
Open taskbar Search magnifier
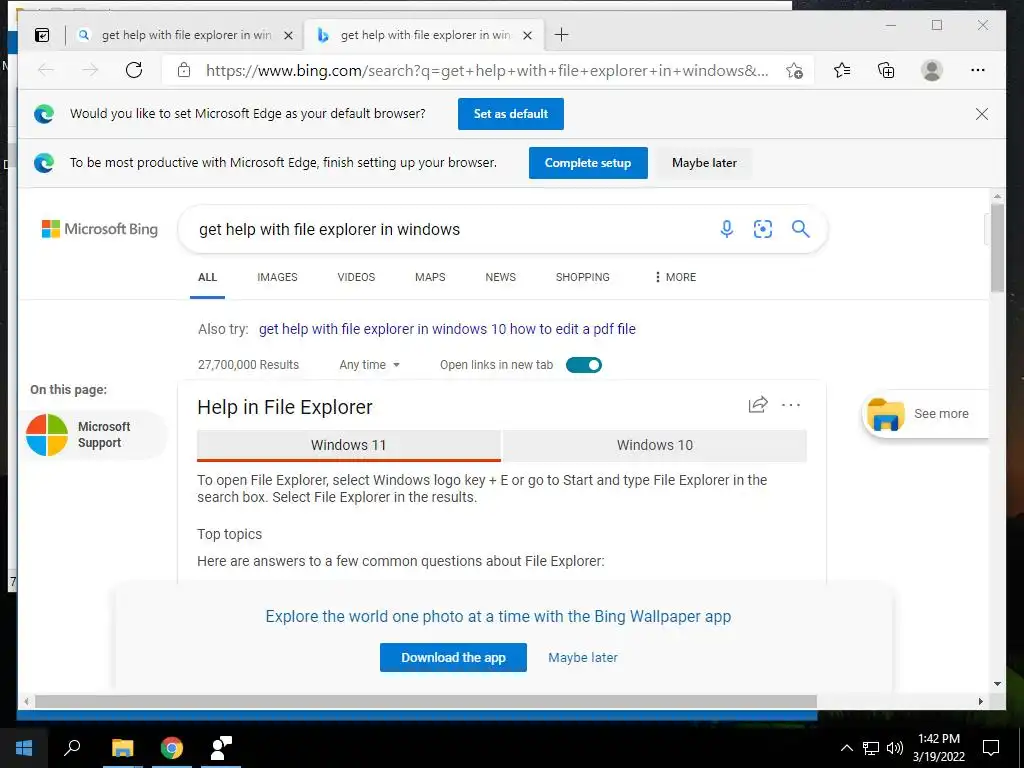click(x=72, y=748)
